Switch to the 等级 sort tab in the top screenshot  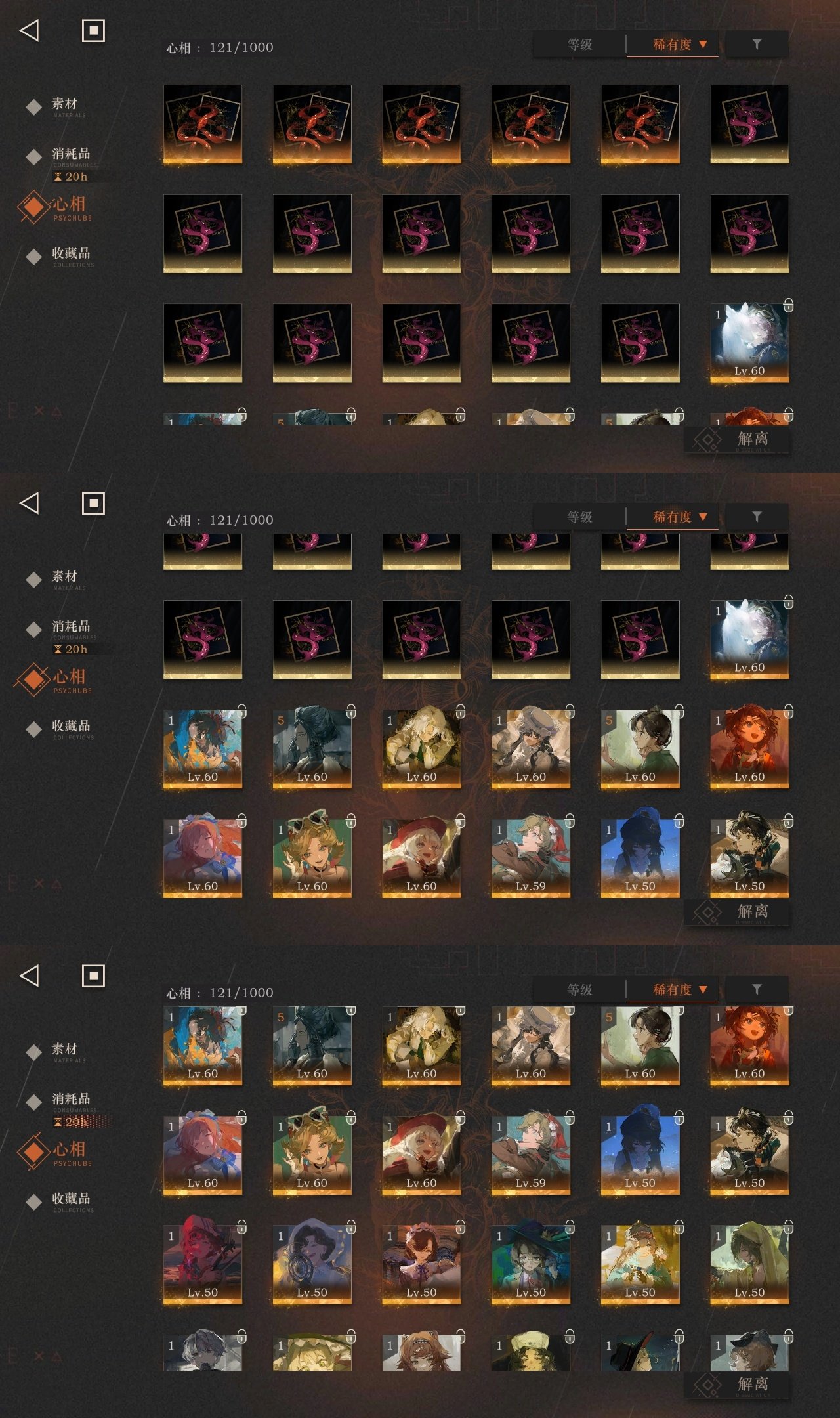pos(579,45)
